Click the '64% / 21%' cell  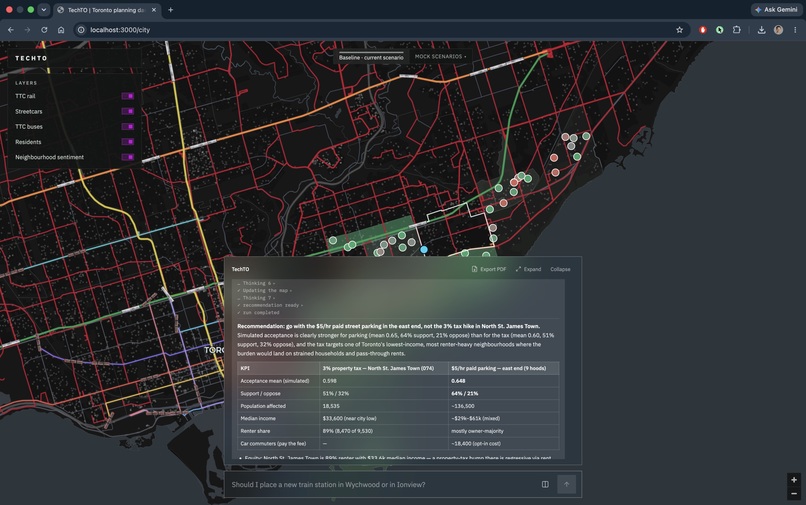(x=464, y=393)
